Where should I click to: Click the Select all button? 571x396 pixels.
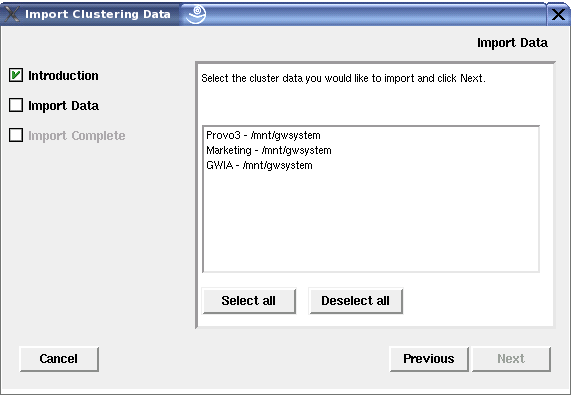pos(249,301)
